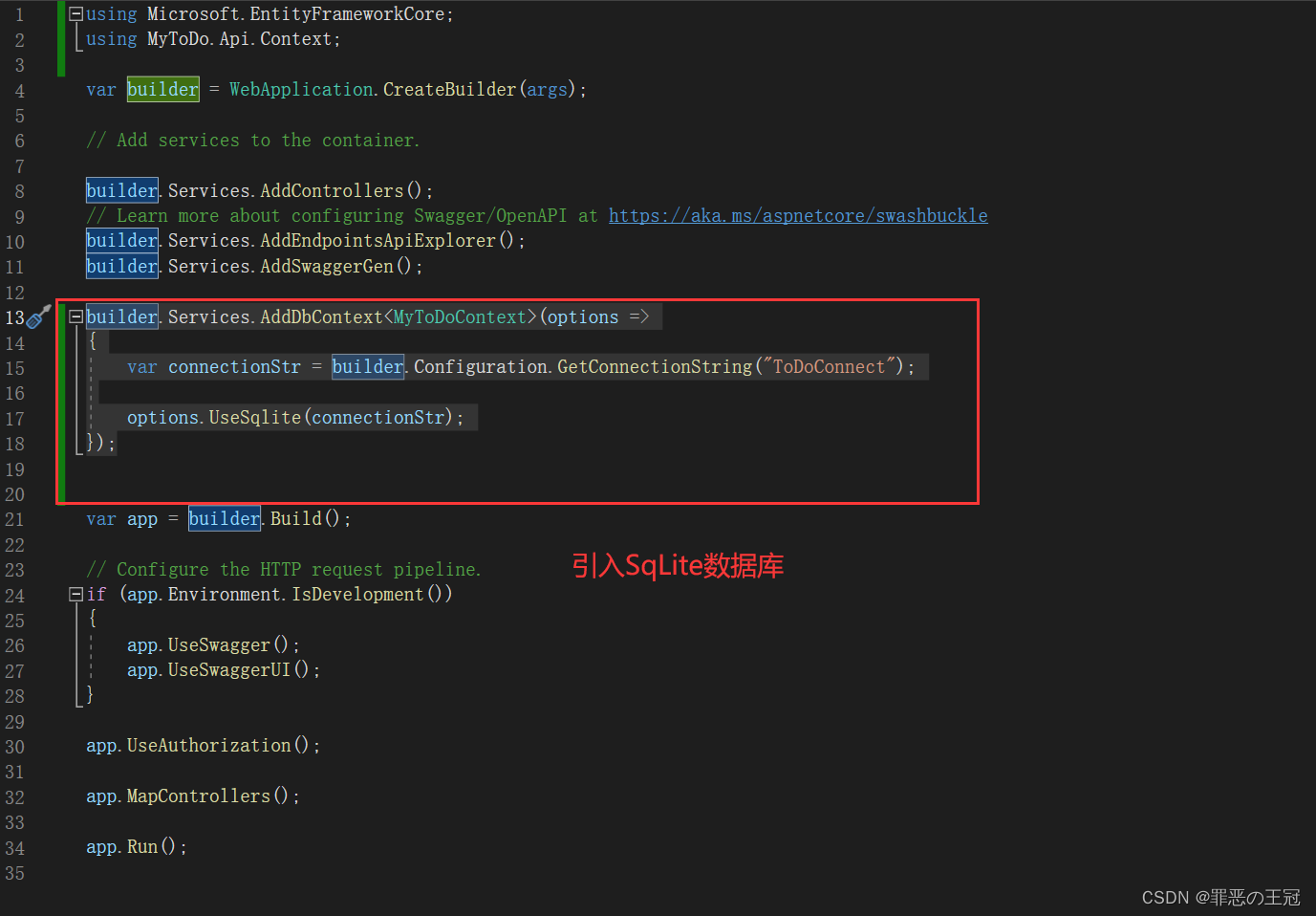Click 'args' argument in CreateBuilder

(547, 89)
